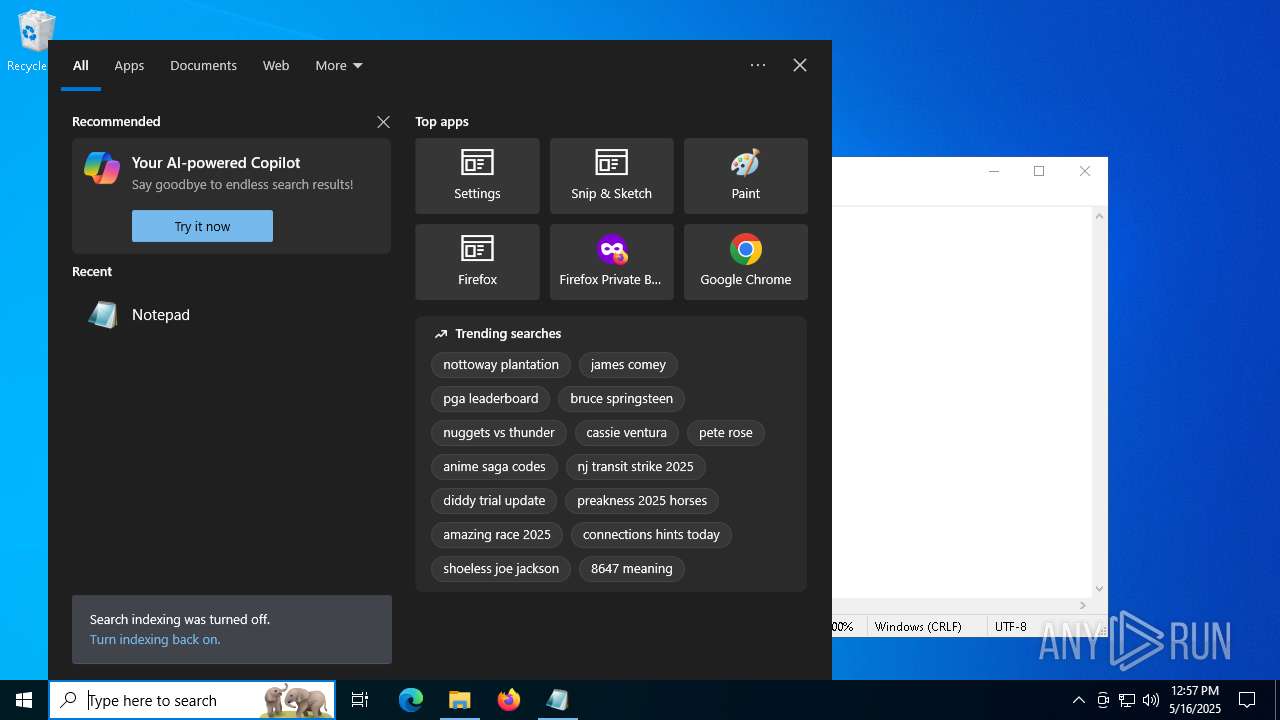This screenshot has height=720, width=1280.
Task: Open Firefox from taskbar
Action: tap(509, 700)
